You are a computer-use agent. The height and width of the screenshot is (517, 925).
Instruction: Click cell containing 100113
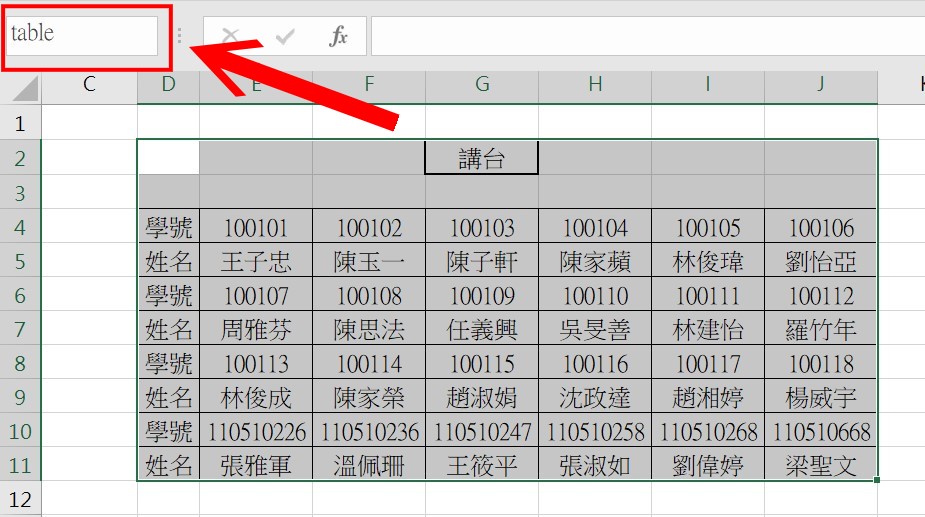tap(256, 363)
